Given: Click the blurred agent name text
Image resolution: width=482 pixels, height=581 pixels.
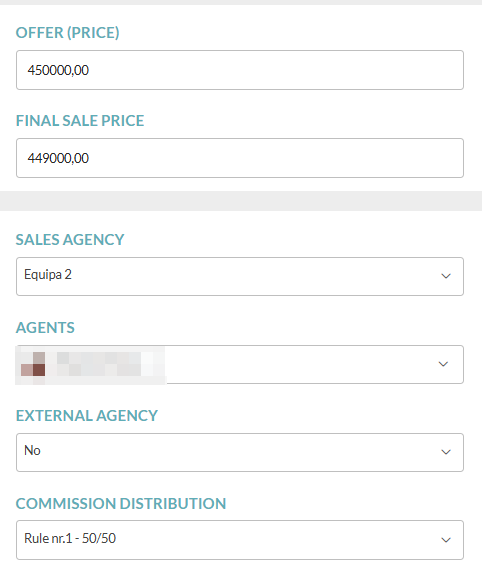Looking at the screenshot, I should [106, 364].
